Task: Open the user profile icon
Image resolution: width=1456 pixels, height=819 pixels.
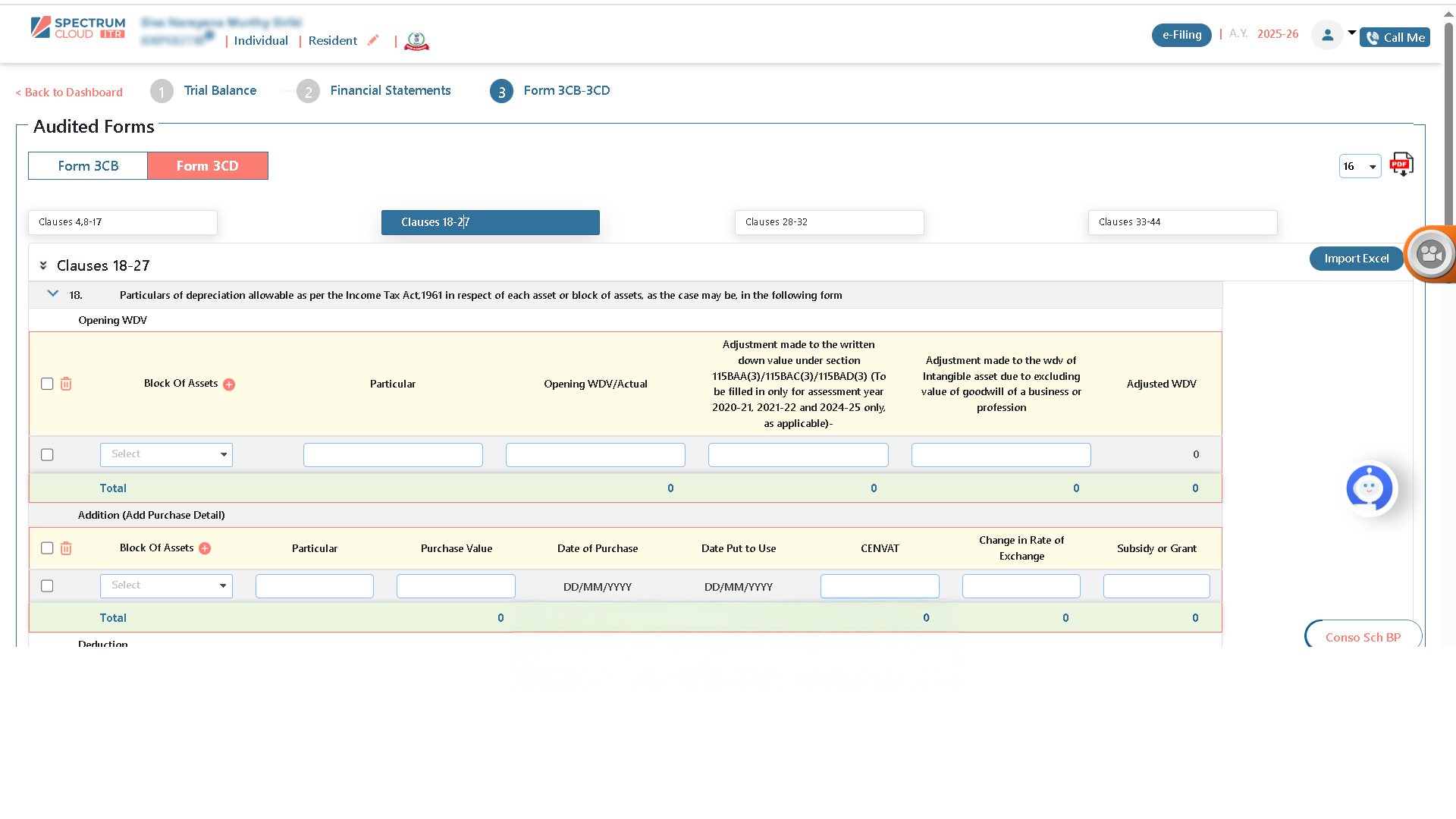Action: tap(1327, 35)
